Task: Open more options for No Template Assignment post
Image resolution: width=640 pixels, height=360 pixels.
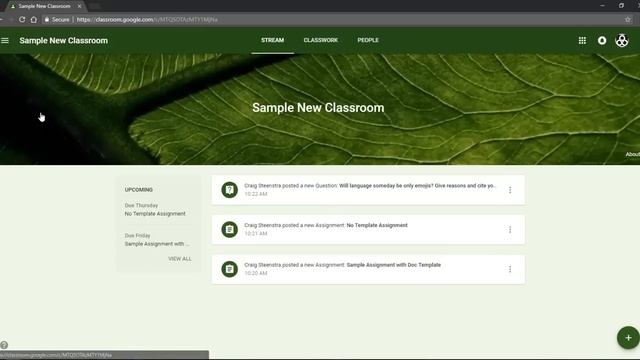Action: (x=510, y=230)
